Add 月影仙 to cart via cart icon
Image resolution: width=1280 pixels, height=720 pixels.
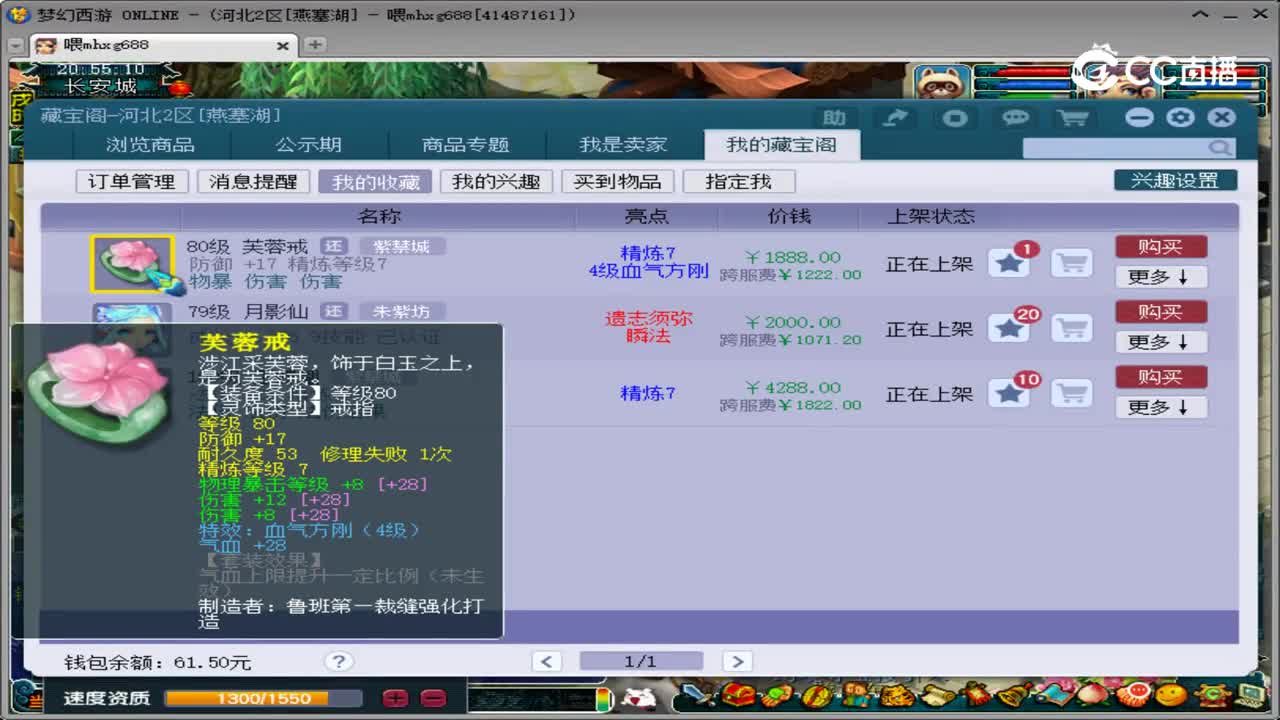tap(1072, 328)
